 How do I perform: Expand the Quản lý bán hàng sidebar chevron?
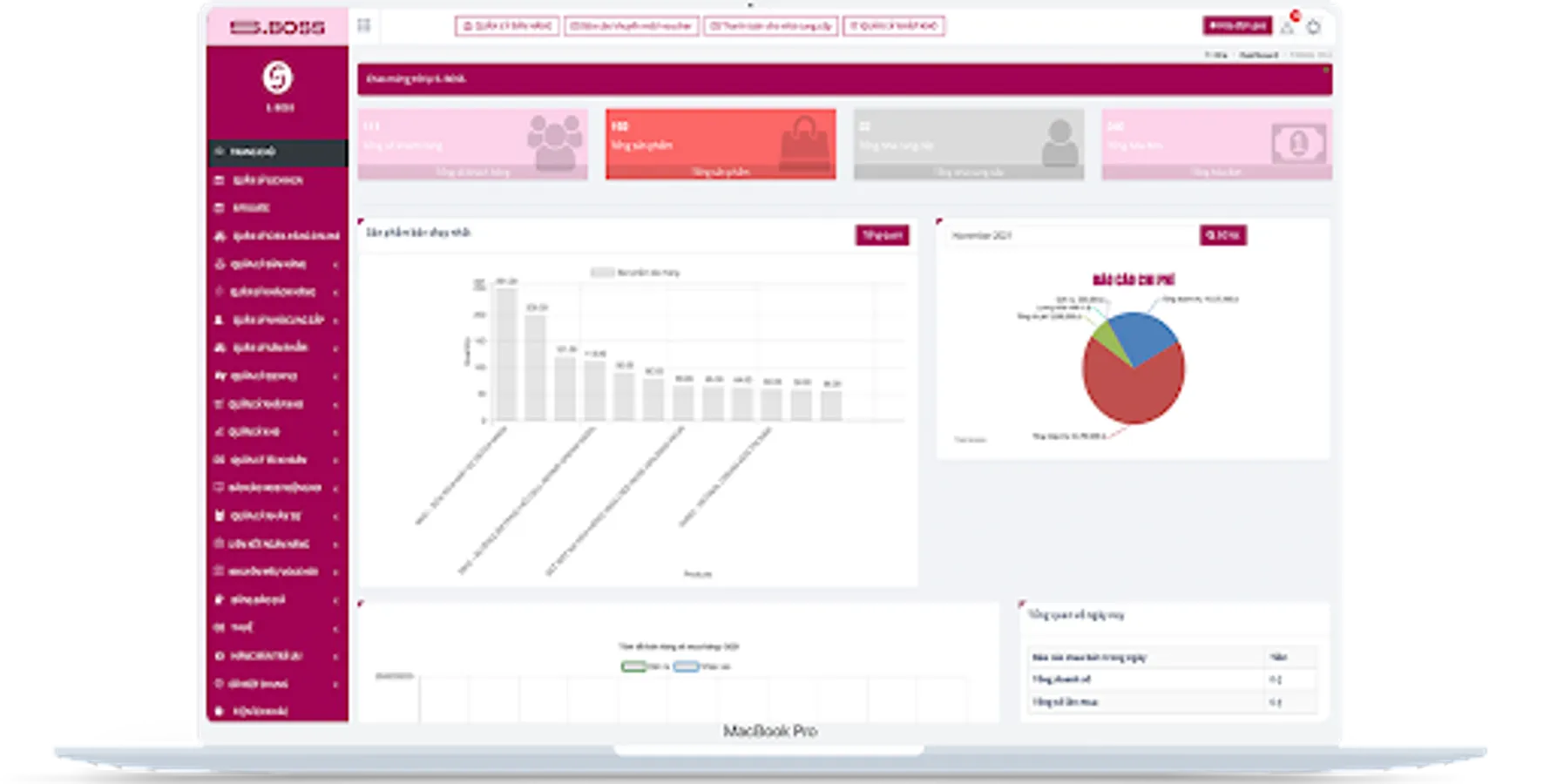[x=335, y=264]
